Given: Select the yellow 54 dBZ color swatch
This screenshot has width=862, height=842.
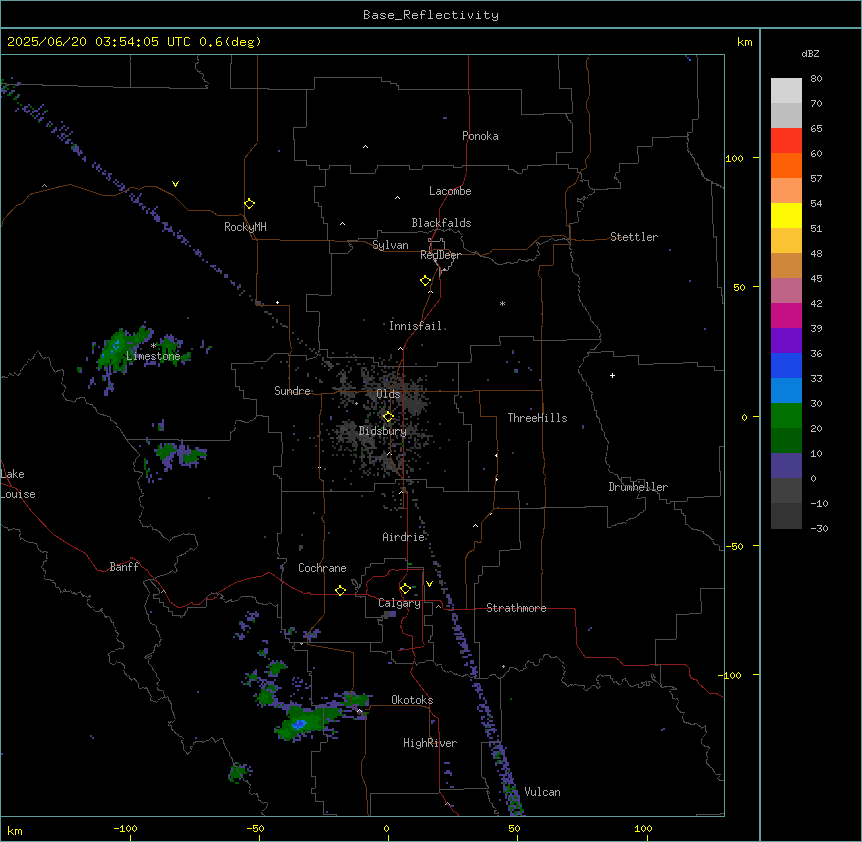Looking at the screenshot, I should pos(786,215).
